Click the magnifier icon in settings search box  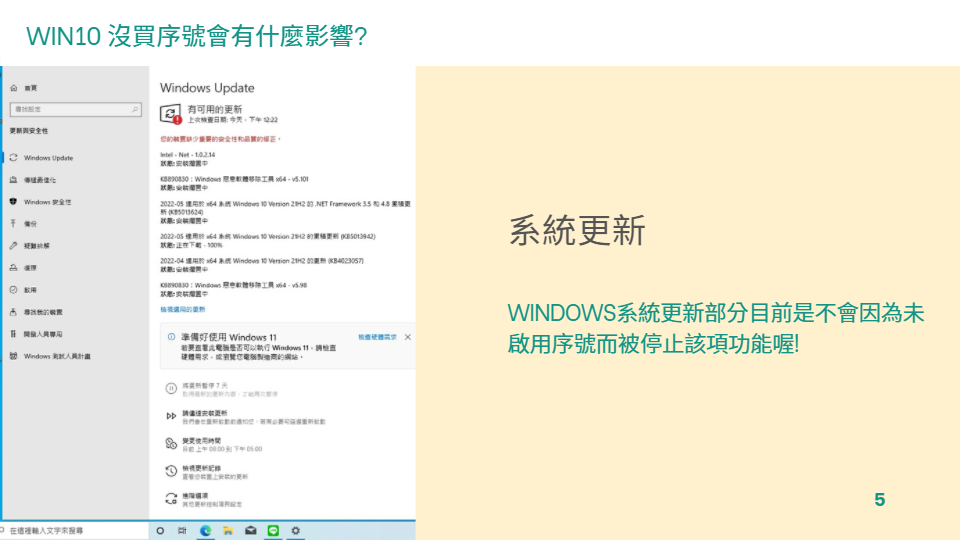(135, 109)
